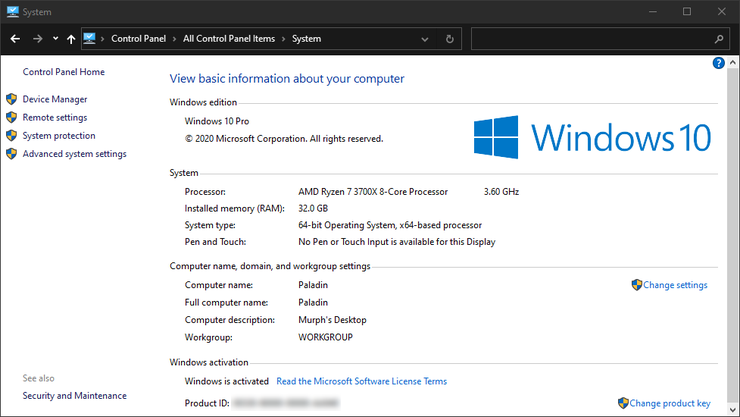740x417 pixels.
Task: Open recent locations dropdown arrow
Action: 55,39
